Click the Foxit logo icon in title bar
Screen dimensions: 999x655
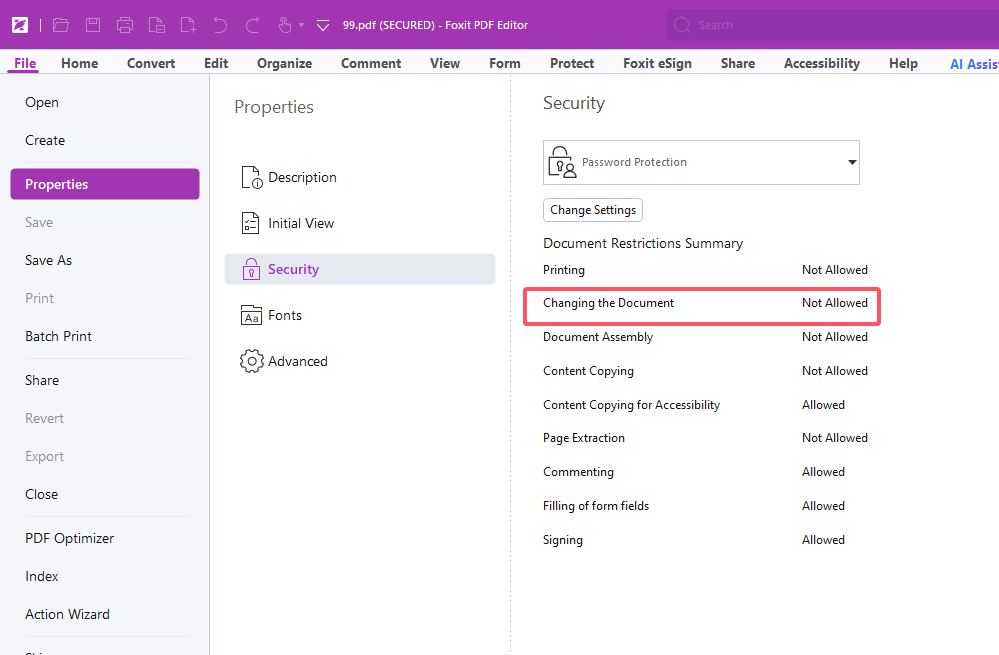[20, 25]
